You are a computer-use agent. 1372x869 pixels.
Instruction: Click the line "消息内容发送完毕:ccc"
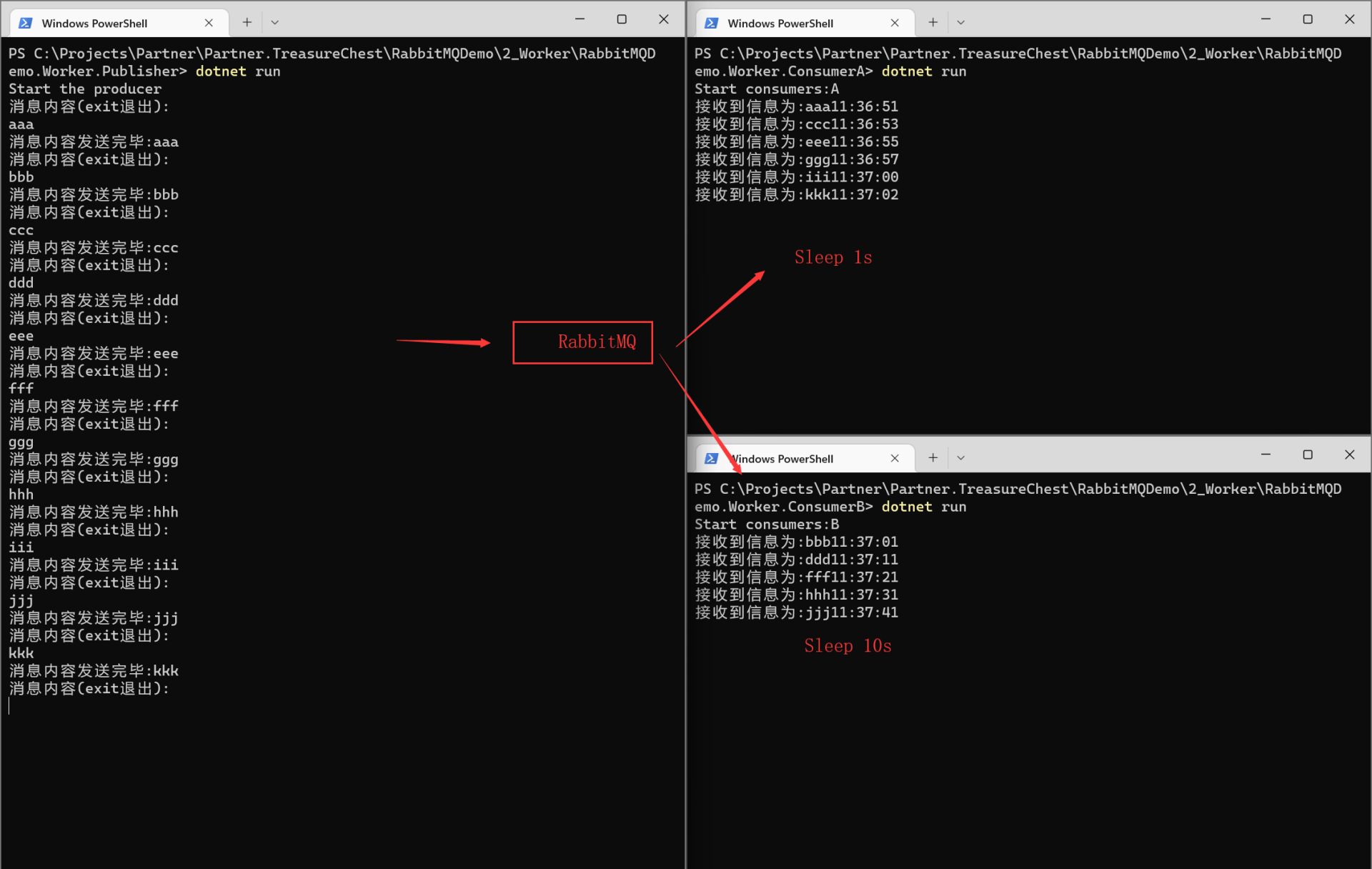(x=94, y=247)
